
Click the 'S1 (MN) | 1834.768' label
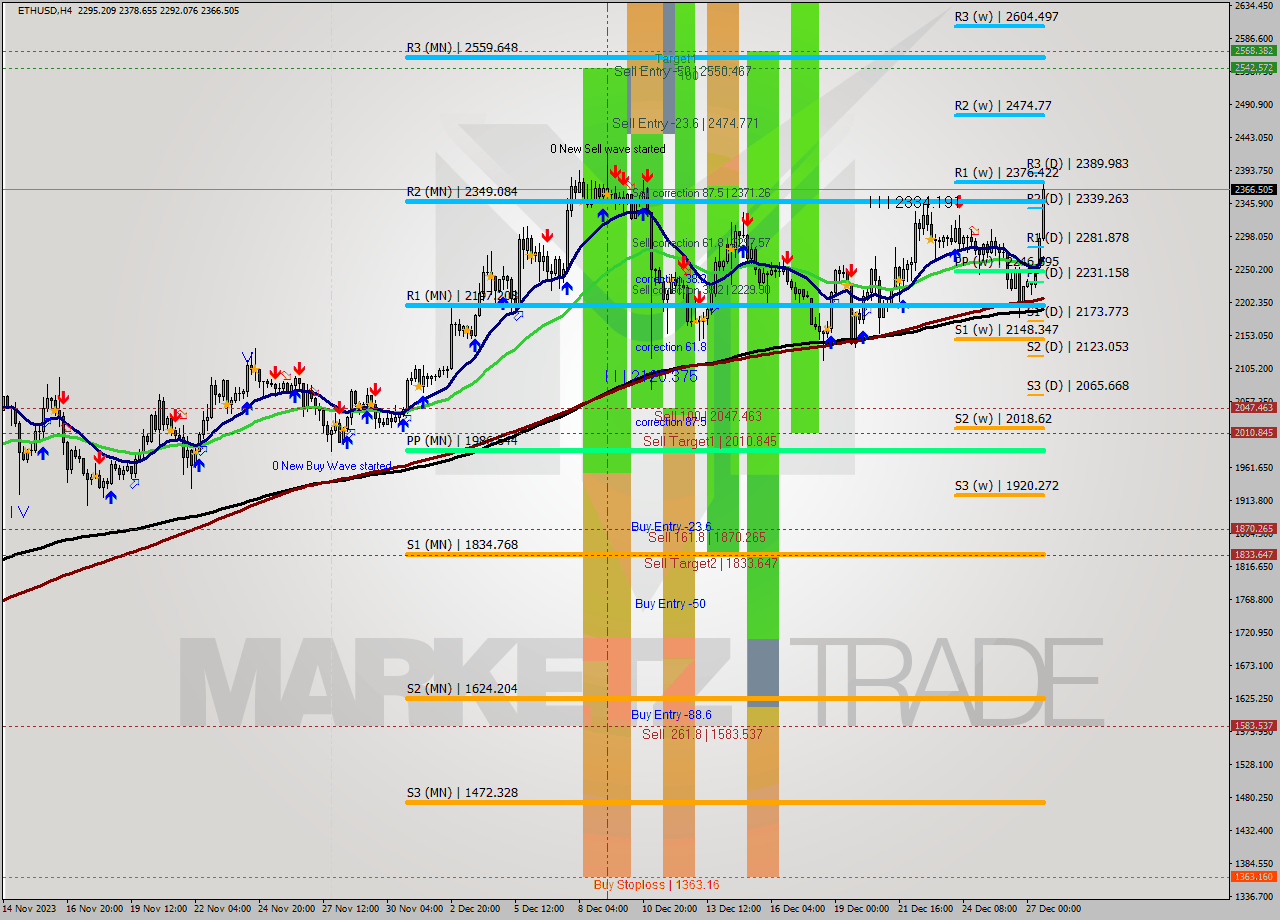tap(462, 544)
